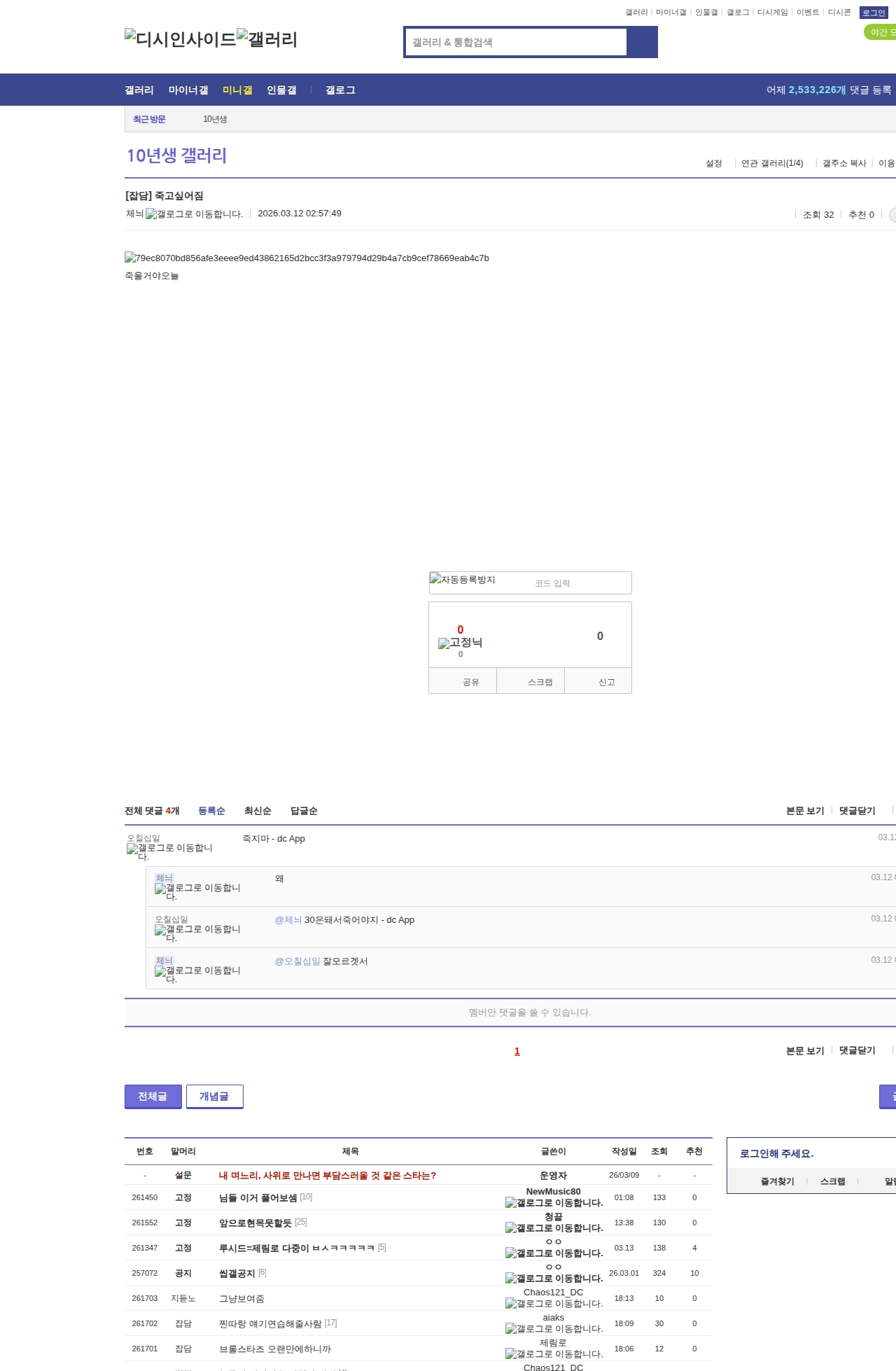Expand the 연관 갤러리(1/4) list
Screen dimensions: 896x1371
772,163
